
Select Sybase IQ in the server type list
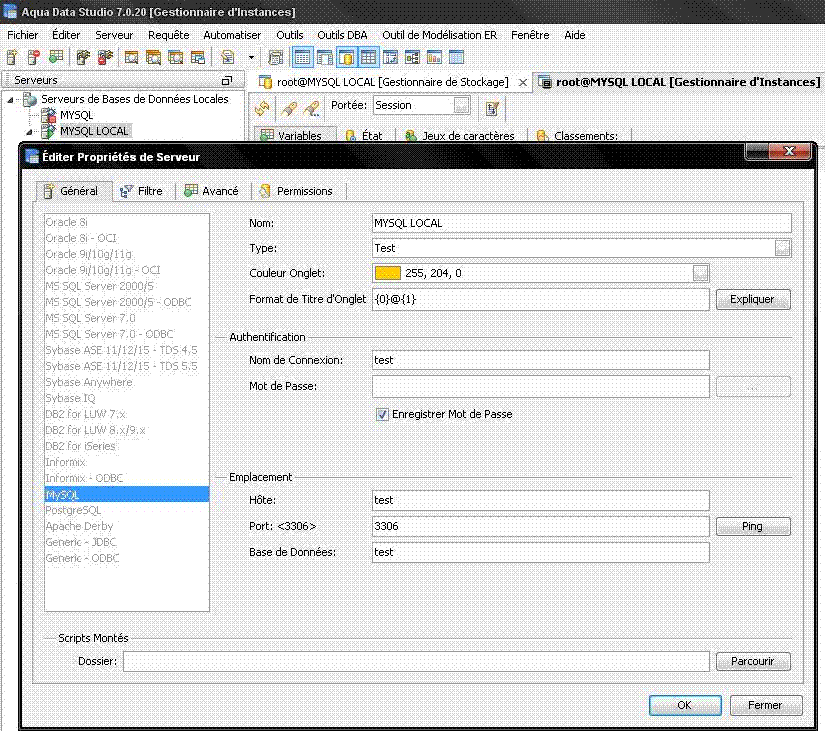(x=127, y=398)
